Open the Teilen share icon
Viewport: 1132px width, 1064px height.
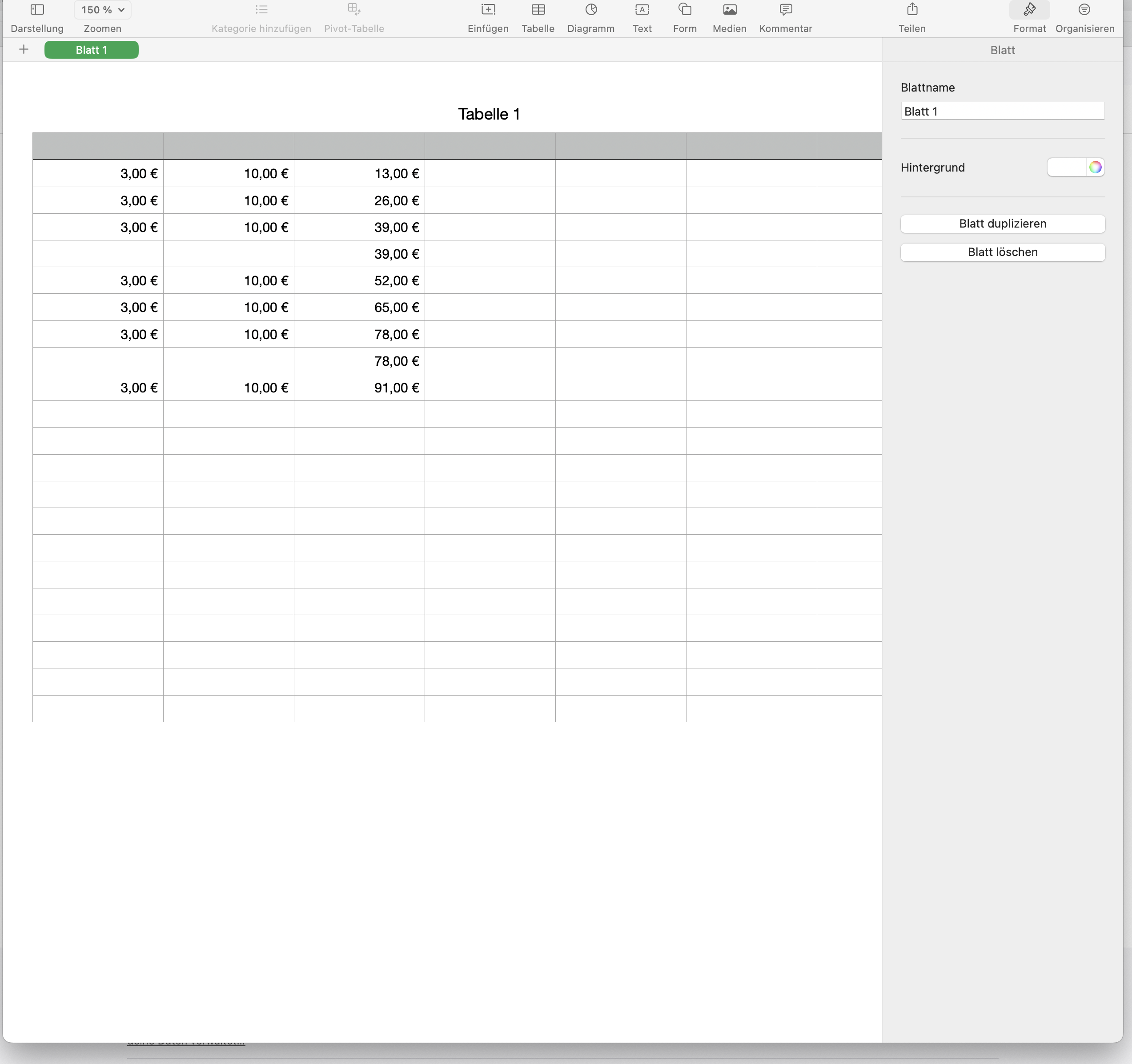911,10
